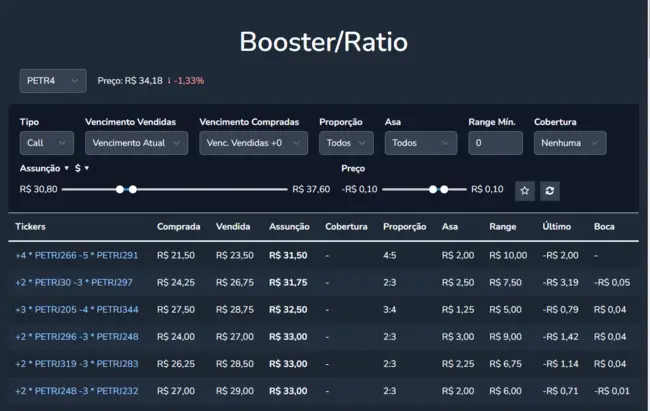The width and height of the screenshot is (650, 411).
Task: Click the star favorite icon button
Action: [x=525, y=190]
